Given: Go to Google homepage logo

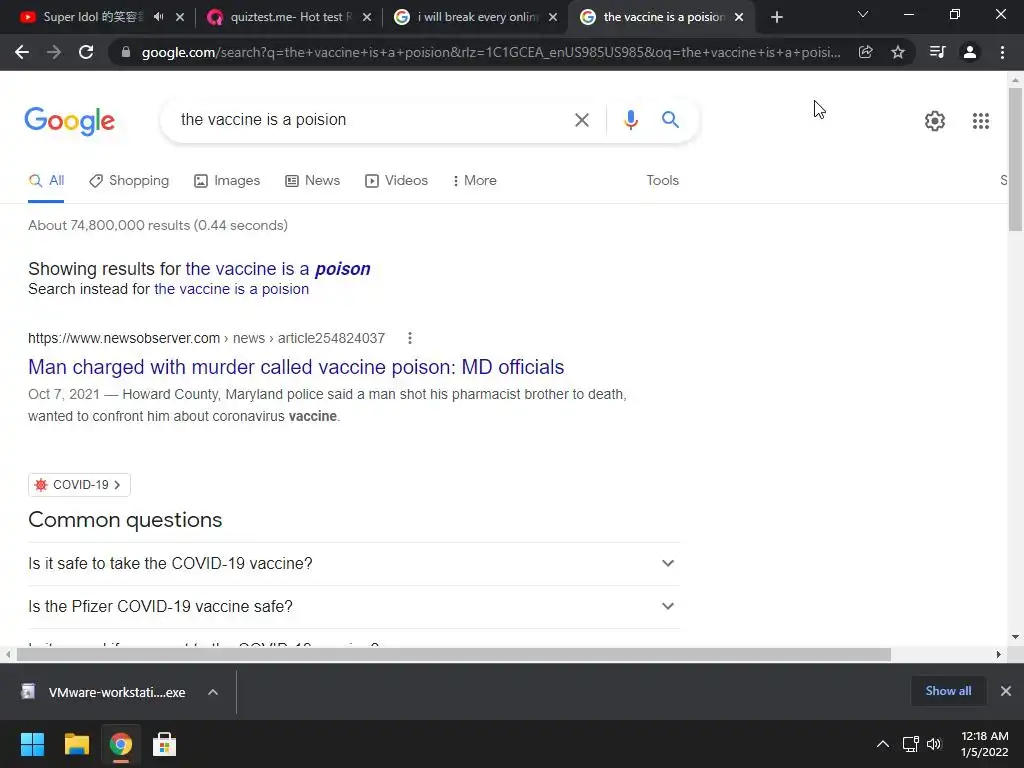Looking at the screenshot, I should tap(70, 121).
